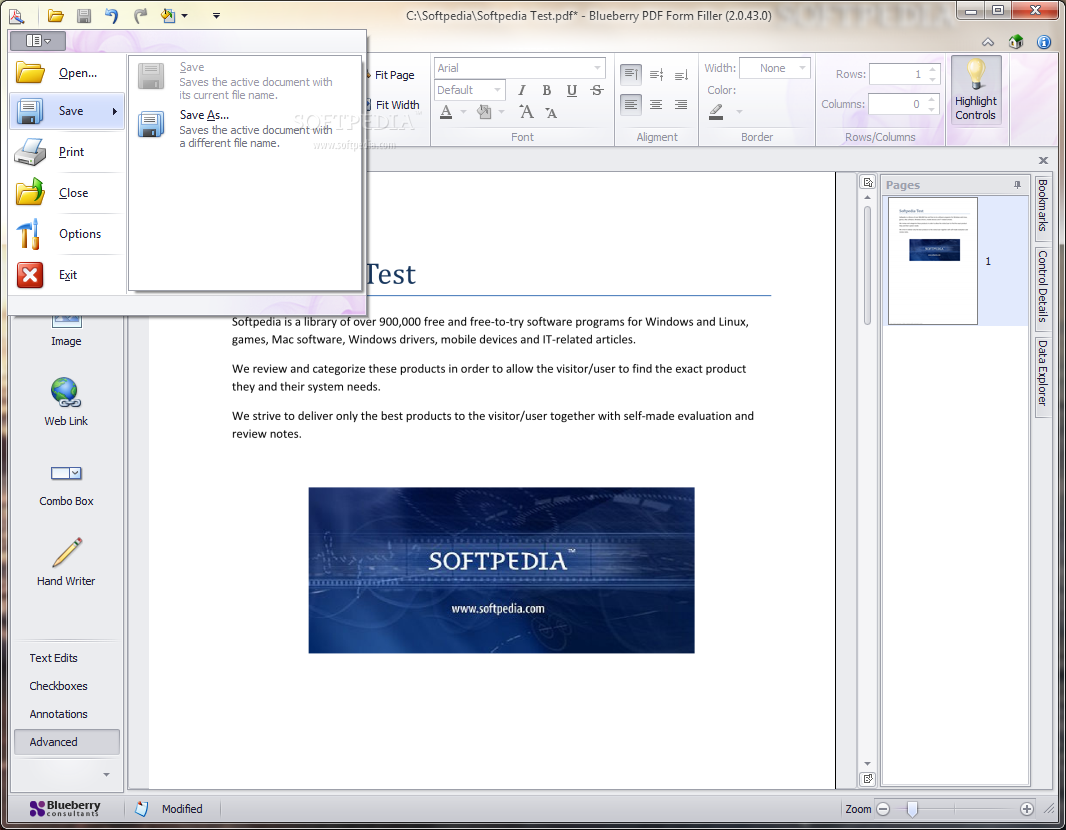
Task: Click the background fill color icon
Action: click(x=484, y=111)
